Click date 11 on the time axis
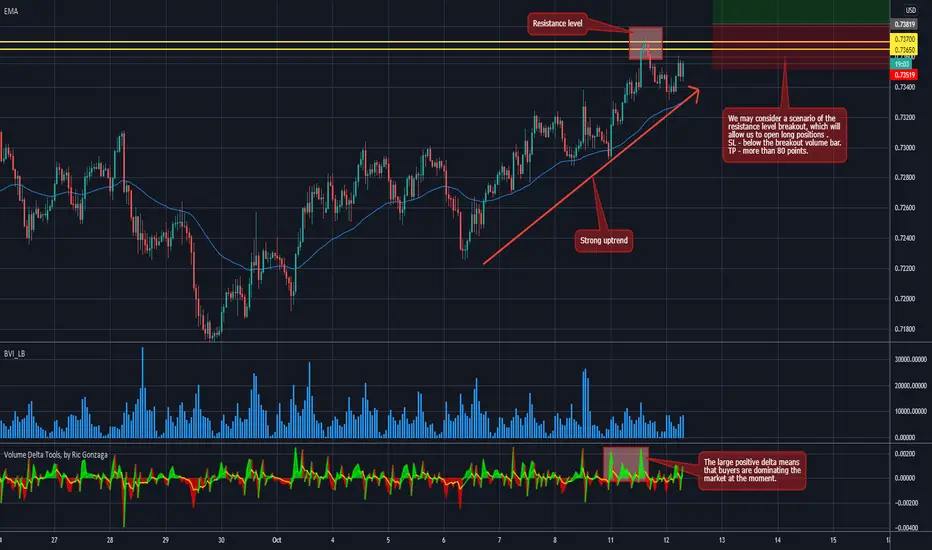Image resolution: width=932 pixels, height=550 pixels. (x=610, y=540)
